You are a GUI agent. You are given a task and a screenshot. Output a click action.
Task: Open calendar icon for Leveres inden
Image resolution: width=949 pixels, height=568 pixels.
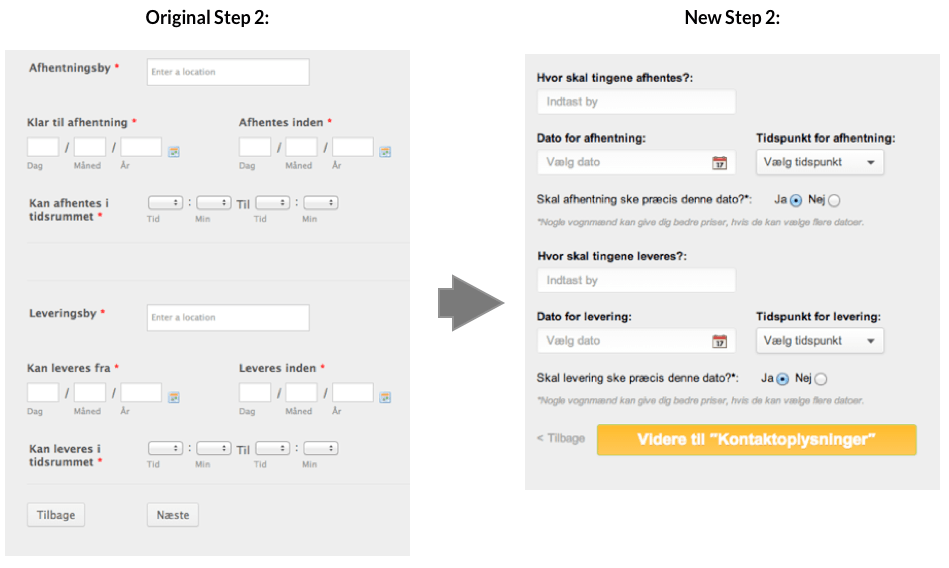pos(385,396)
